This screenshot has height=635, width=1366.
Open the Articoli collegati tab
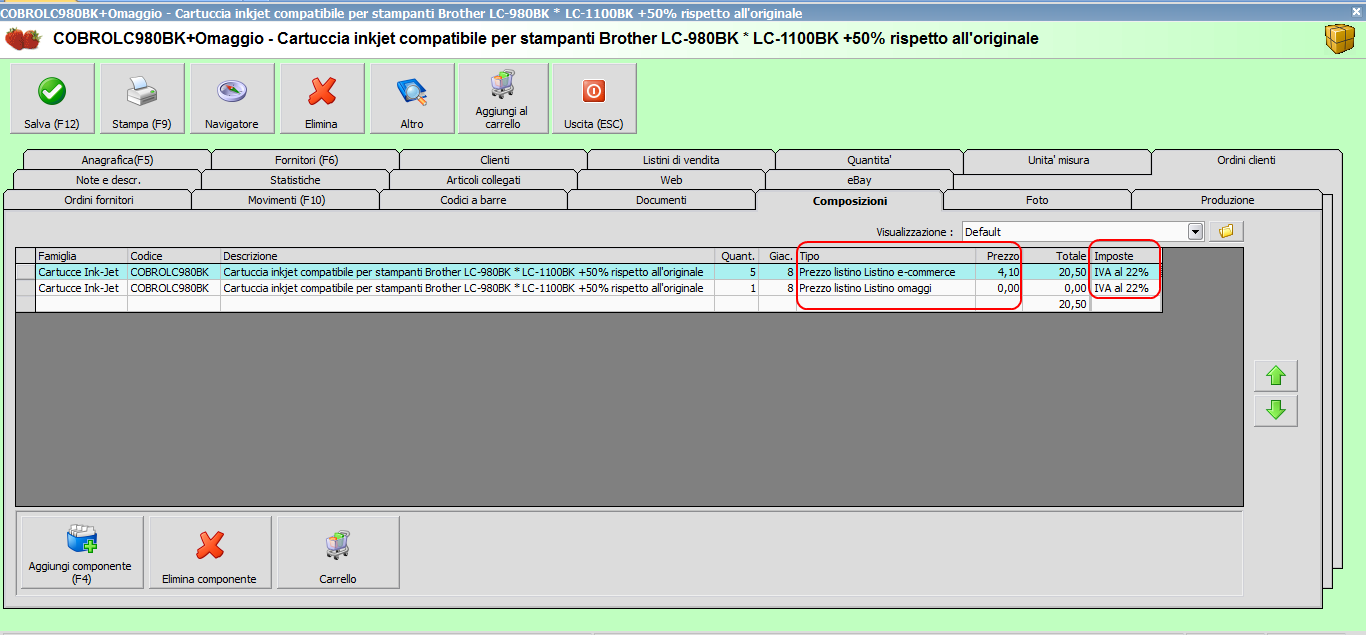(483, 180)
